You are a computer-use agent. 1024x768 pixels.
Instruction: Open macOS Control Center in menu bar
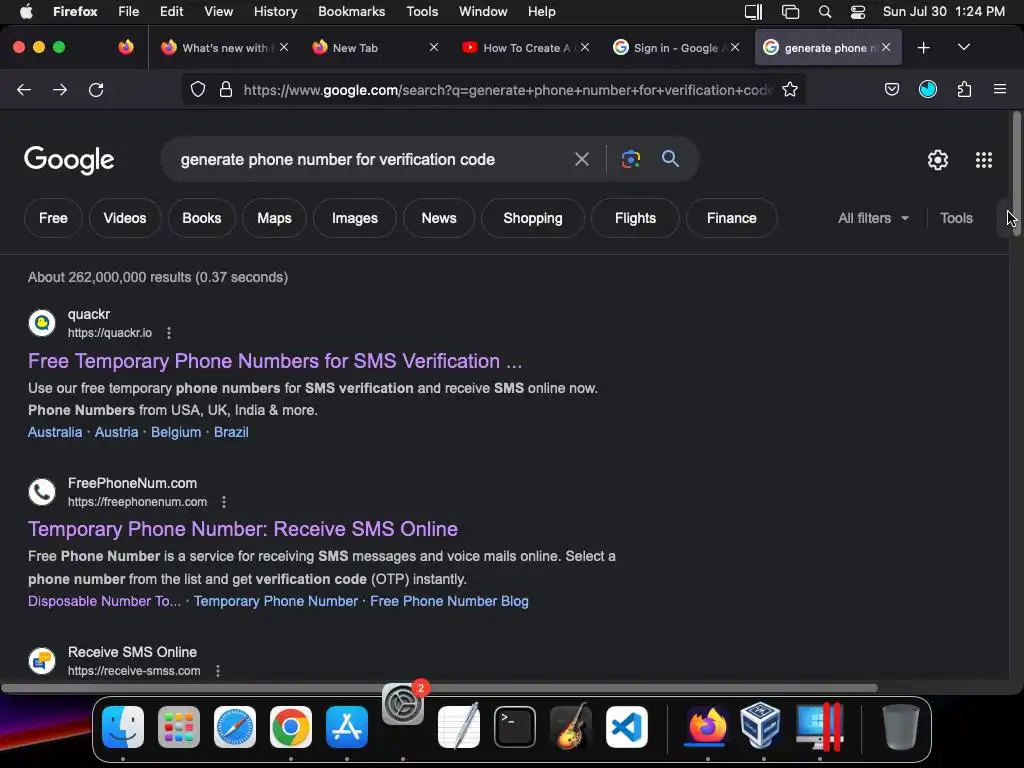[x=857, y=12]
